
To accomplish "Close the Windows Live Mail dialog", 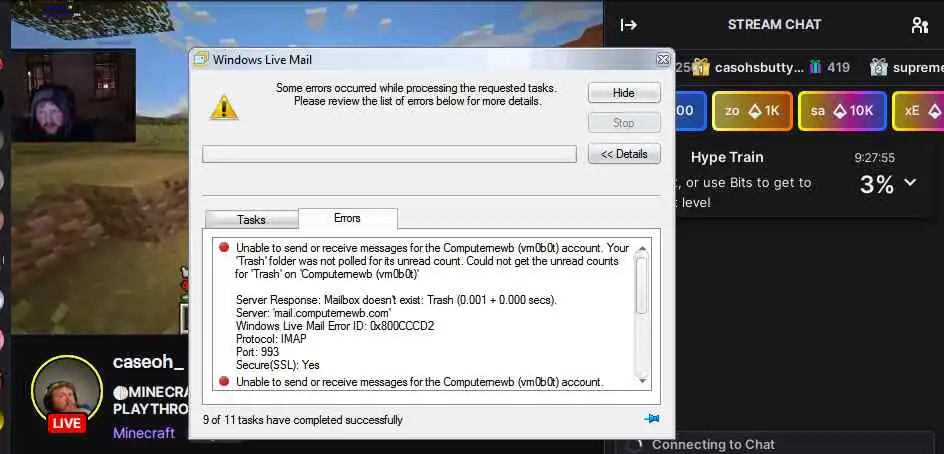I will point(663,60).
